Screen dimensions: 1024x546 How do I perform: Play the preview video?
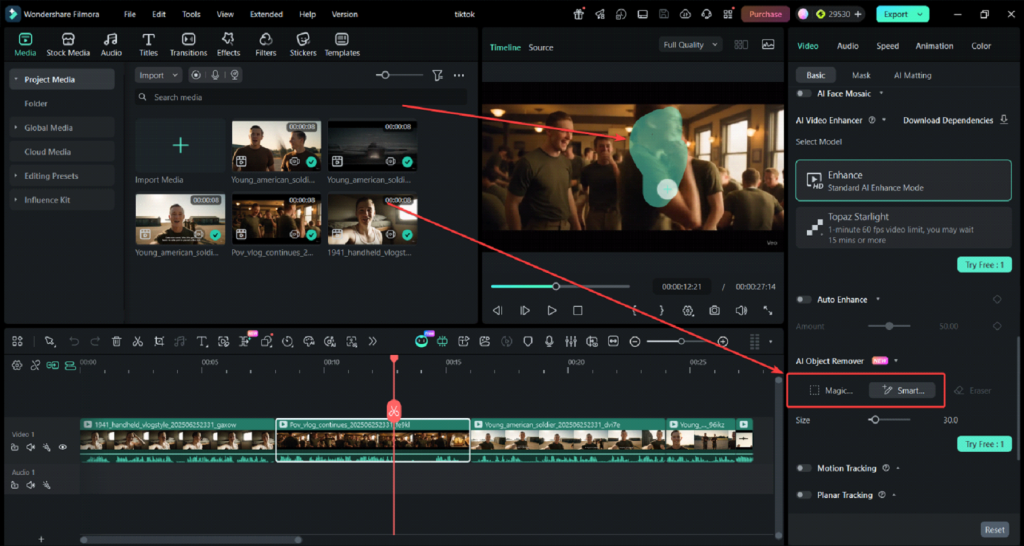[x=552, y=311]
